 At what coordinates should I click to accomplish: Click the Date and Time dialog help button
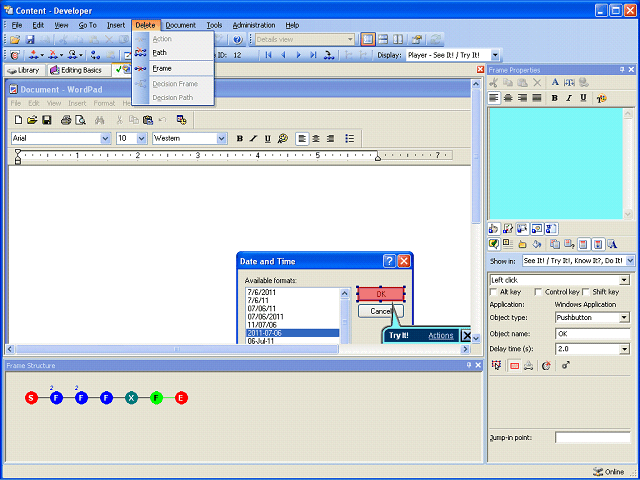tap(389, 261)
